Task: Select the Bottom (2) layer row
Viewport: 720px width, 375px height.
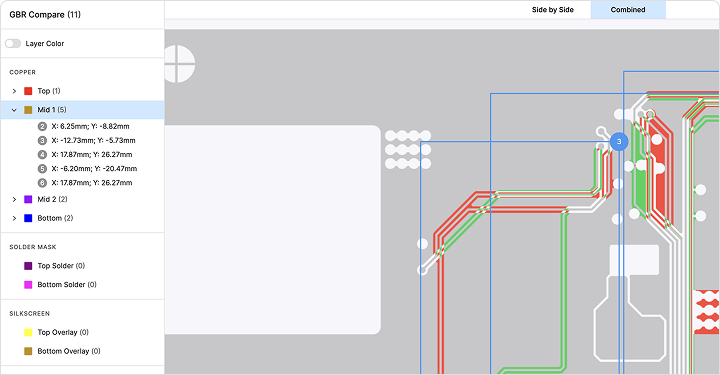Action: coord(82,218)
